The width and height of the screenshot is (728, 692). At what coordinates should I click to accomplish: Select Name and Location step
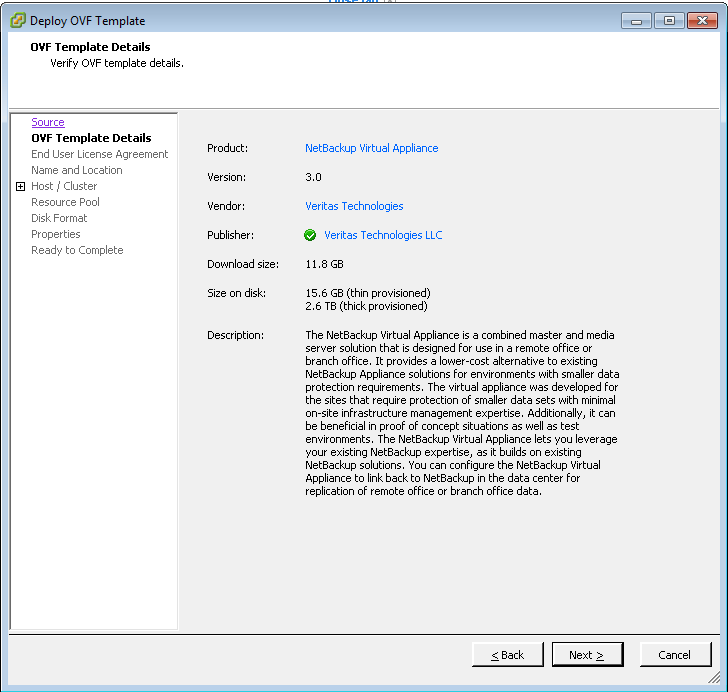(x=77, y=170)
